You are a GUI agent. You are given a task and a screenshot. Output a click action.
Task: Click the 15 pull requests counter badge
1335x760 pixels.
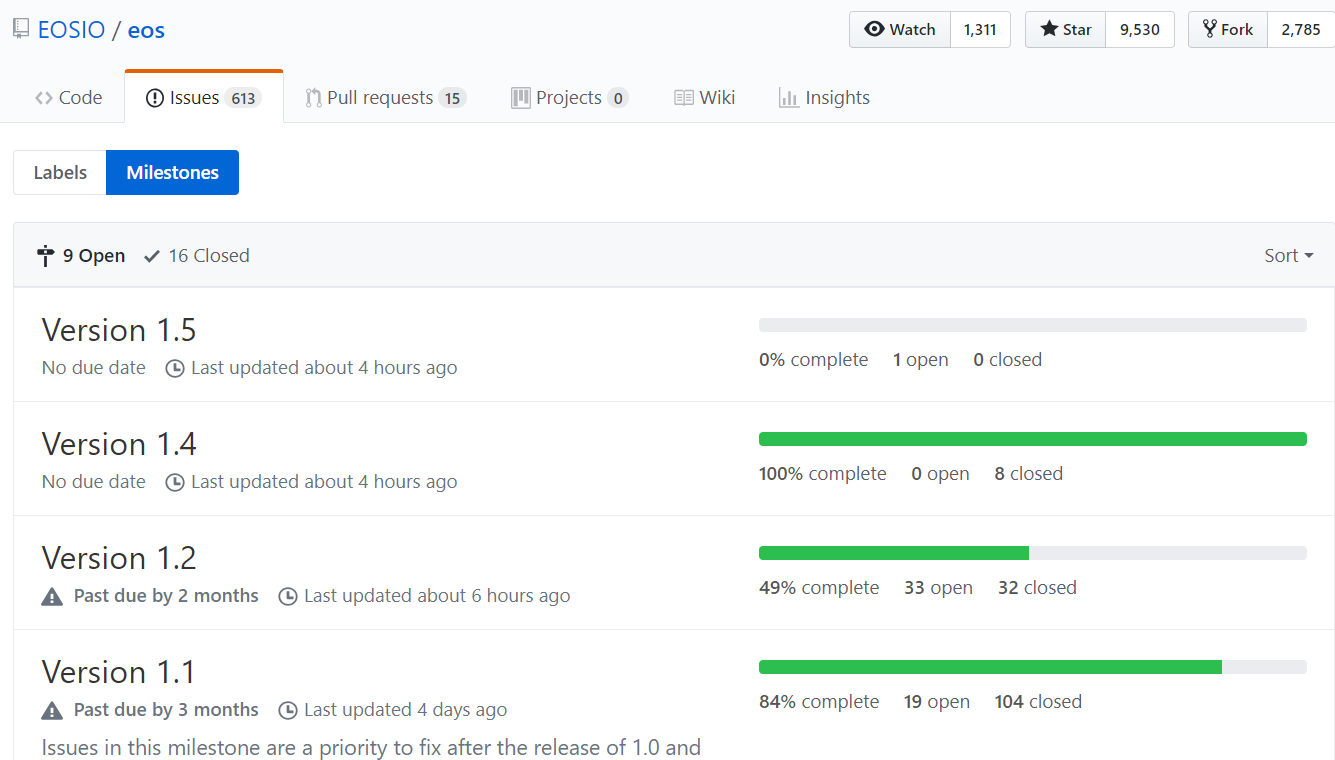point(453,98)
